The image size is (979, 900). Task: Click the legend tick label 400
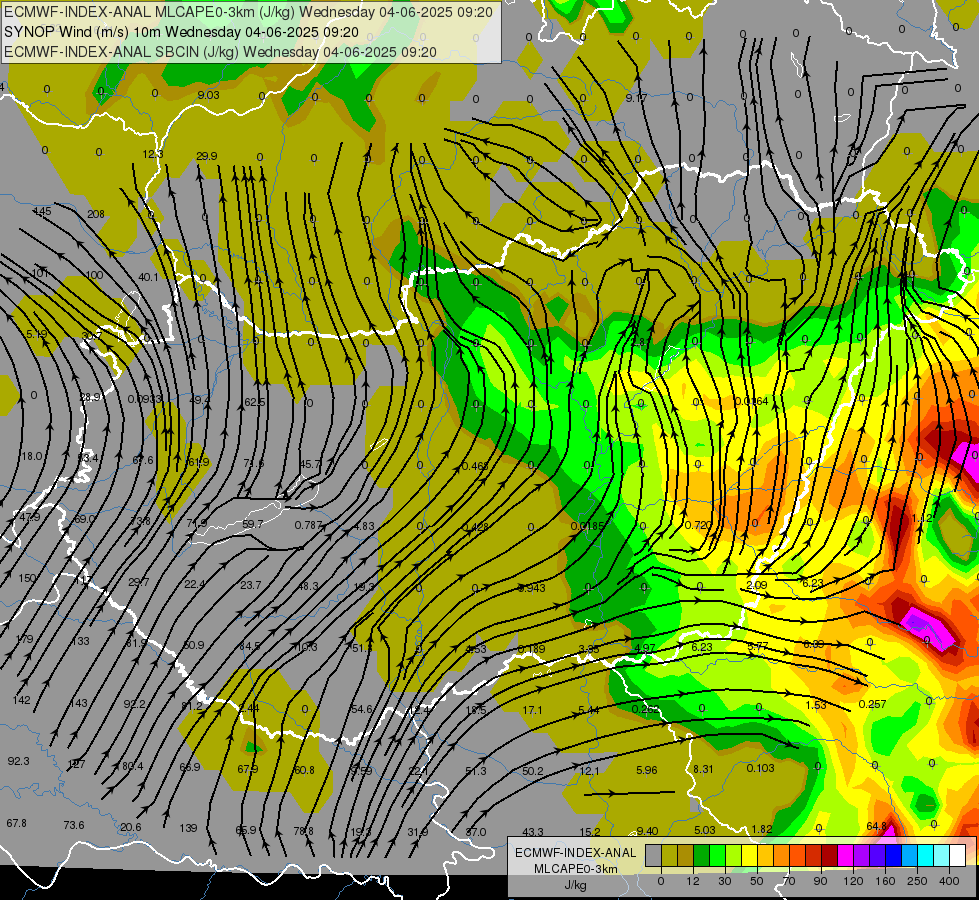tap(949, 881)
